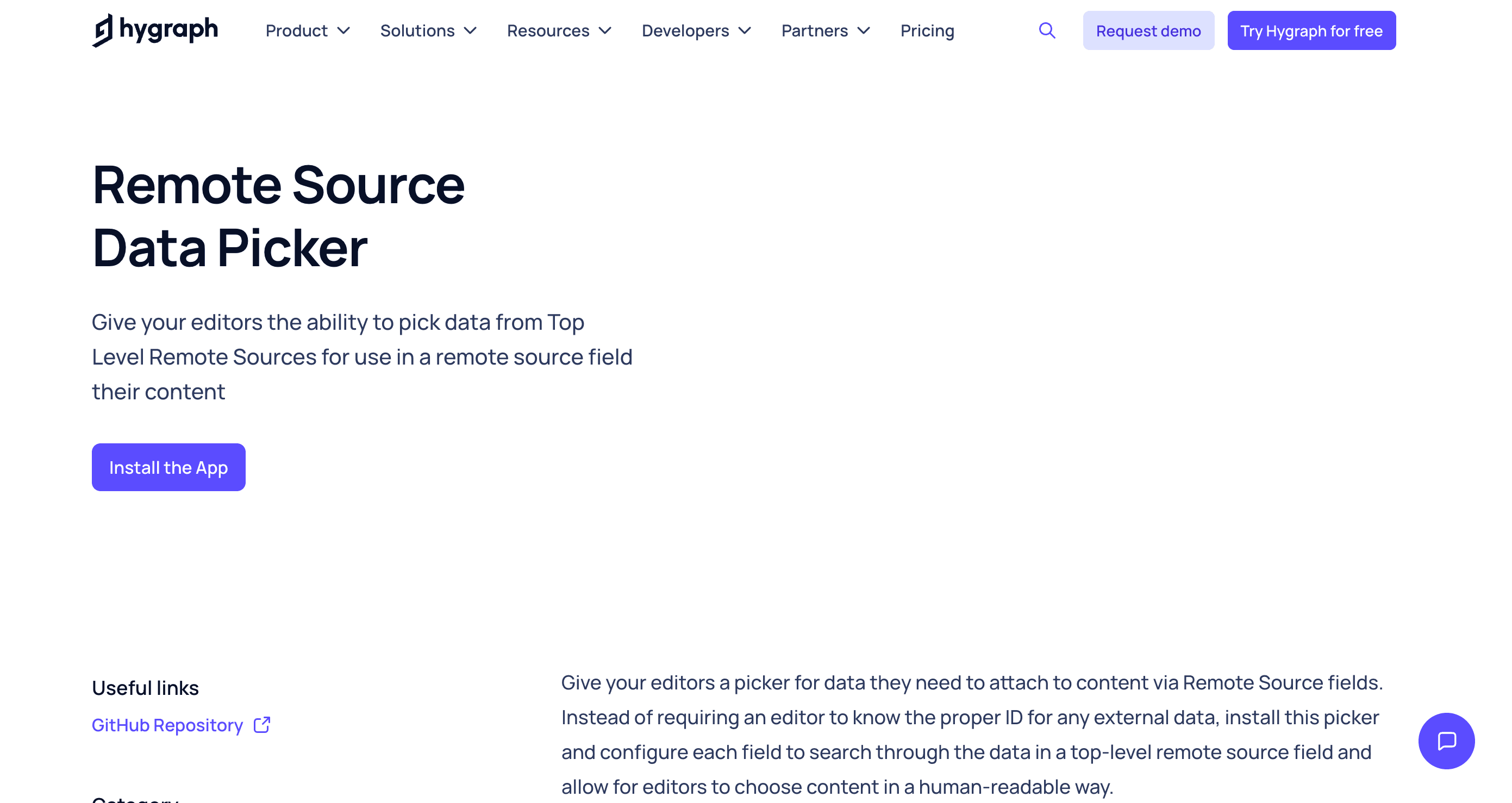The image size is (1512, 803).
Task: Open the Pricing page
Action: 927,30
